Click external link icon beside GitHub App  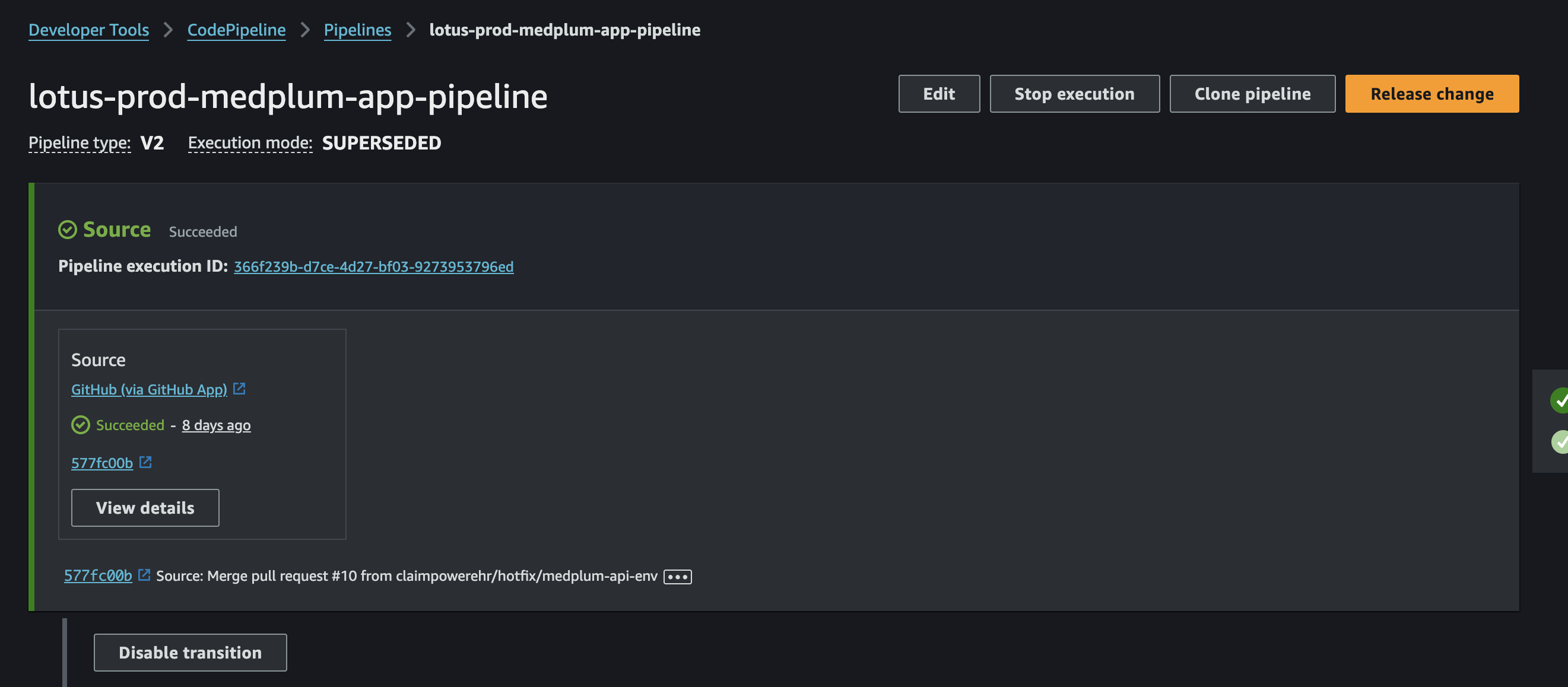239,388
